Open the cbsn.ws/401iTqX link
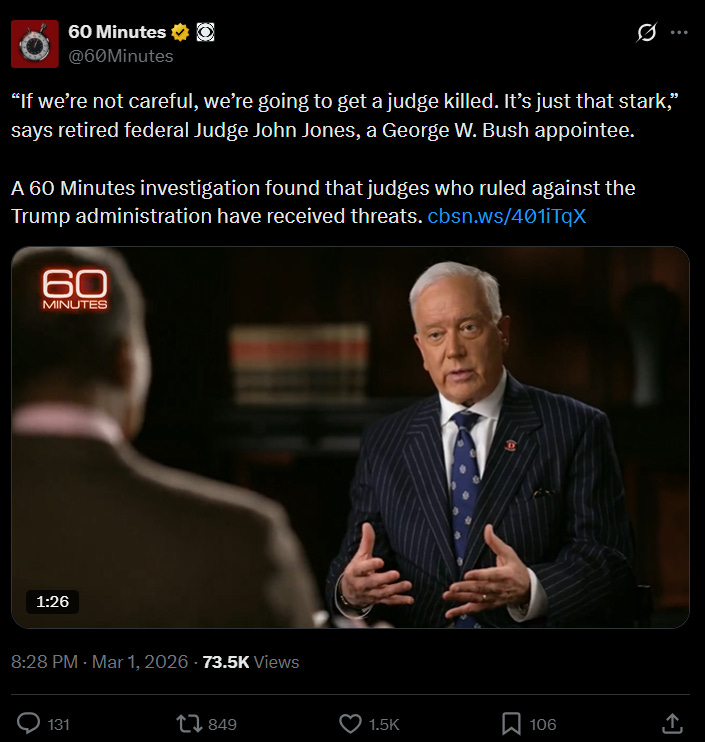The image size is (705, 742). pyautogui.click(x=507, y=216)
